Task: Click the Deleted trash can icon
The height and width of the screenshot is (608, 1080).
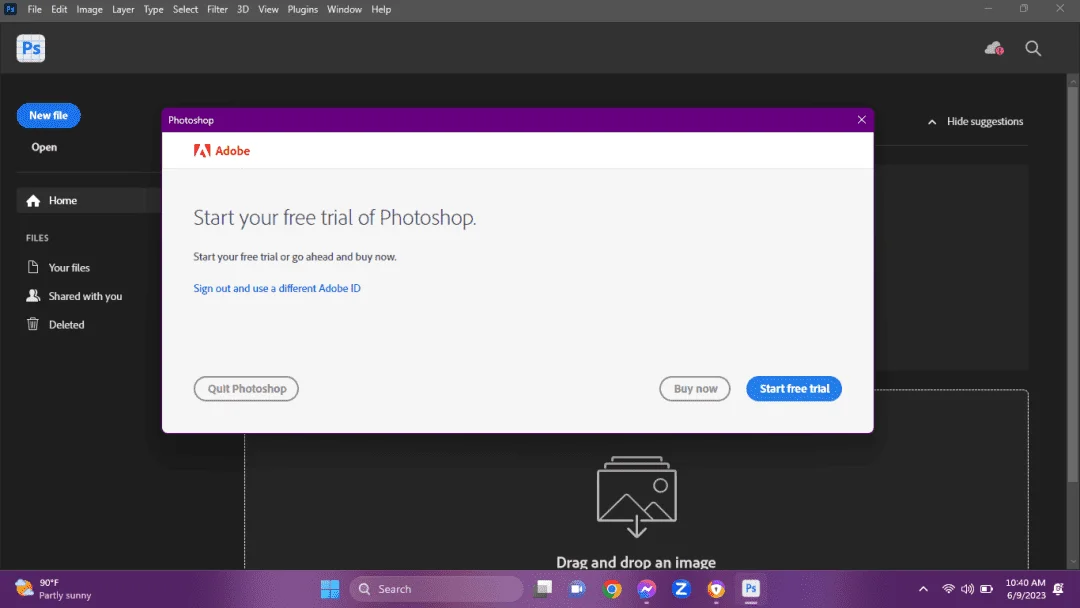Action: (x=32, y=324)
